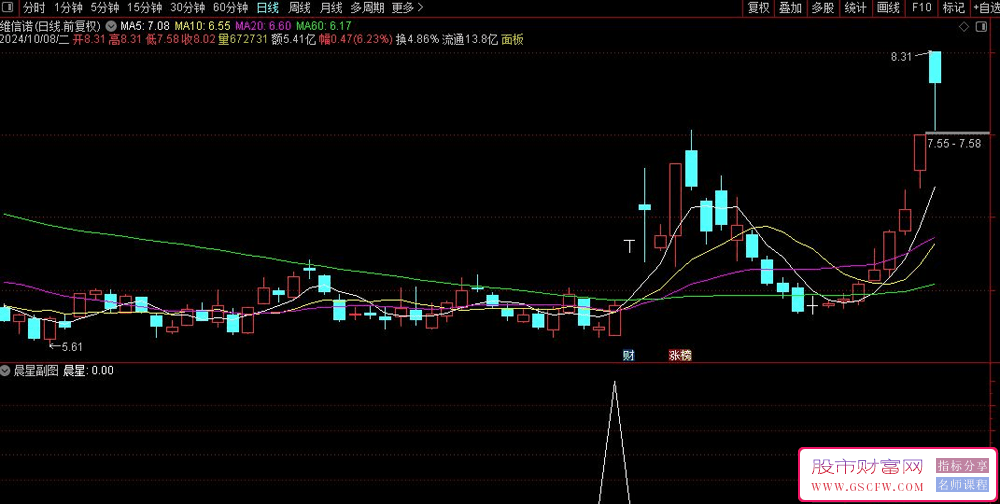The height and width of the screenshot is (504, 1000).
Task: Open the 财 marker below the candles
Action: coord(629,355)
